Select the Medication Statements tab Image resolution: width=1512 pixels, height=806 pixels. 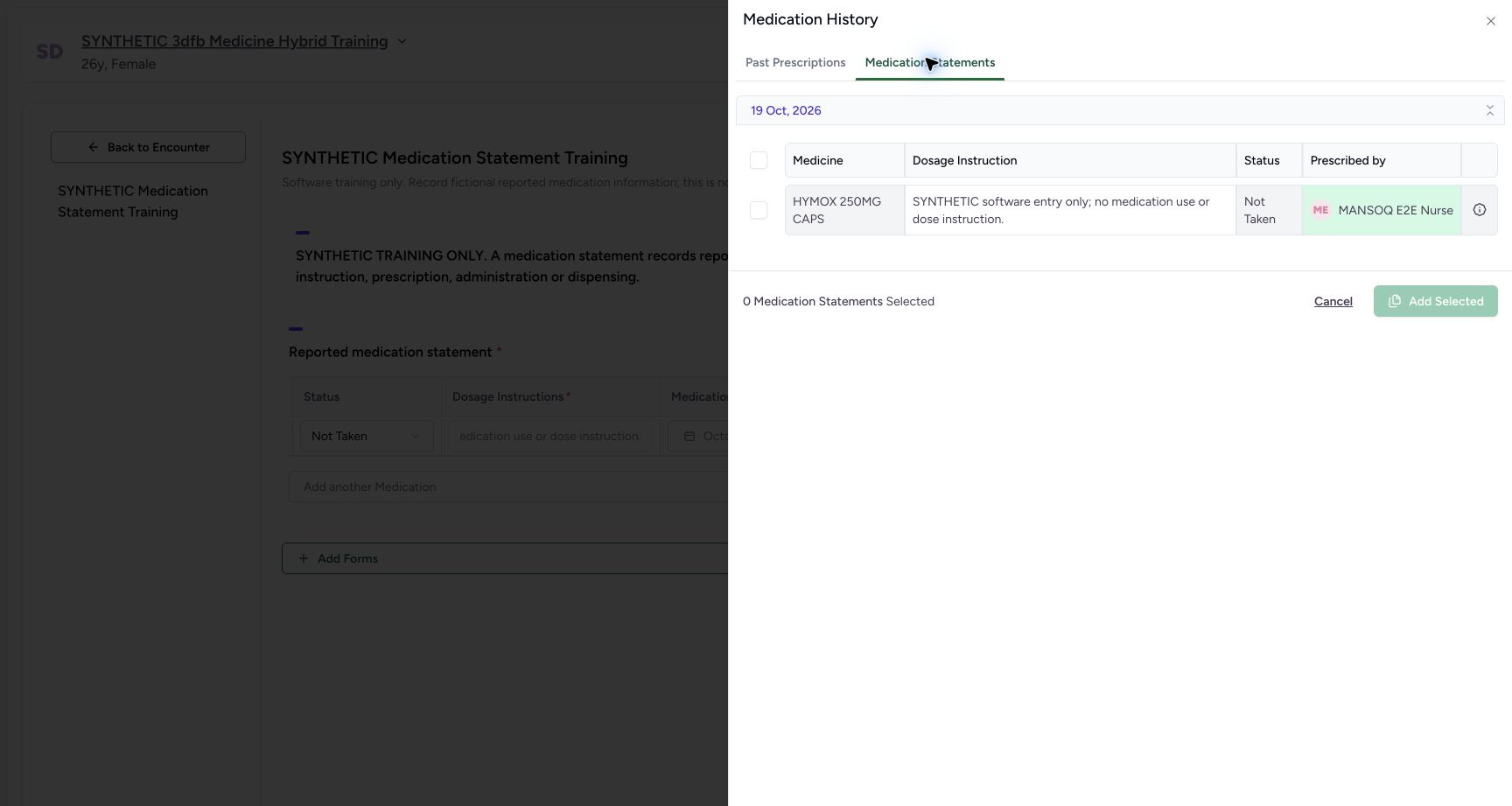pos(930,62)
